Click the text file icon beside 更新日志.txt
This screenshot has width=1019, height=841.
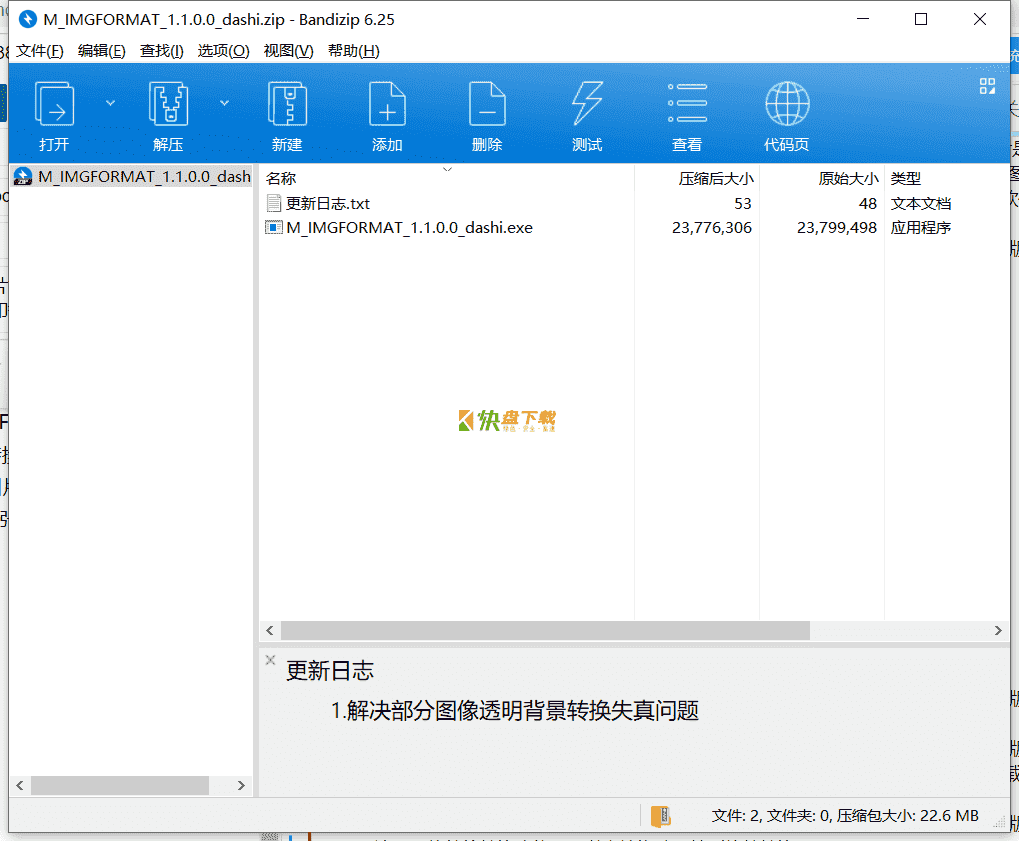pyautogui.click(x=274, y=203)
